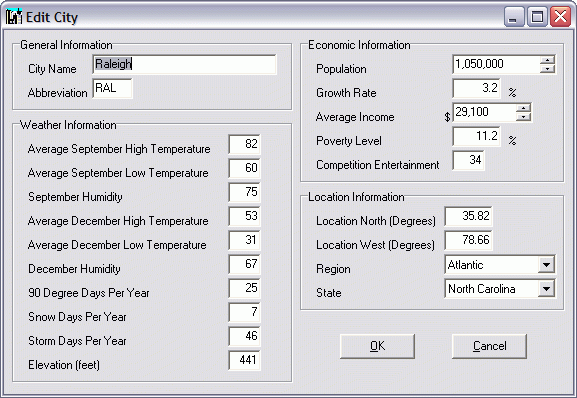The width and height of the screenshot is (577, 398).
Task: Close the Edit City dialog
Action: point(560,17)
